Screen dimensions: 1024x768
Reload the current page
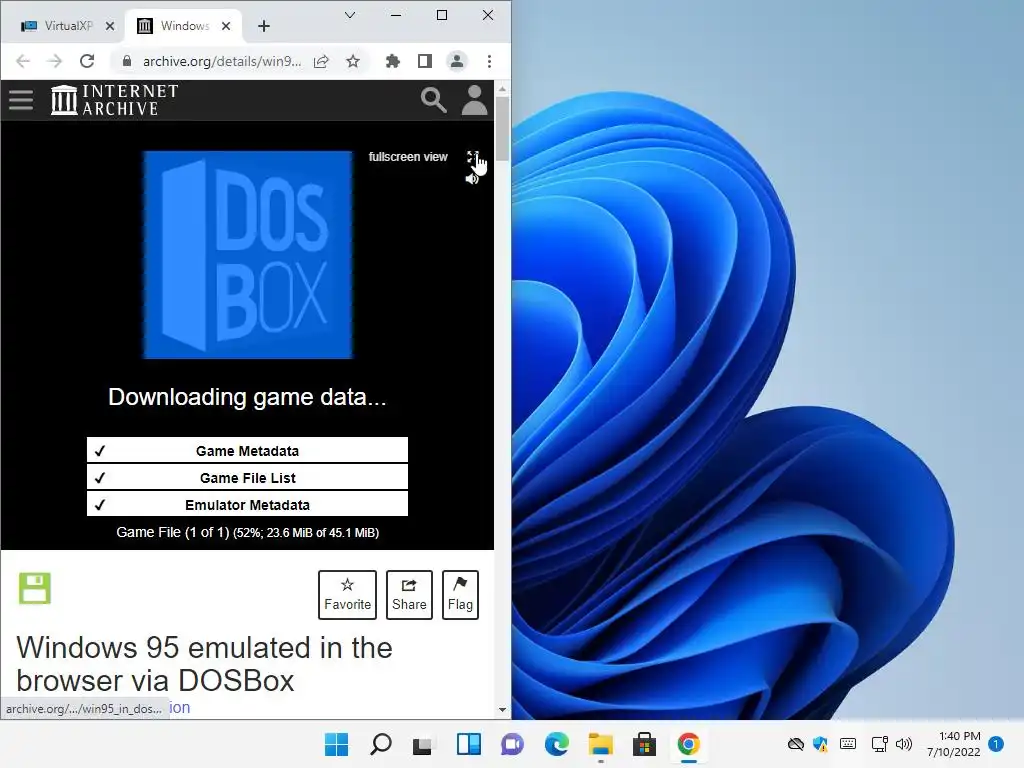[87, 61]
